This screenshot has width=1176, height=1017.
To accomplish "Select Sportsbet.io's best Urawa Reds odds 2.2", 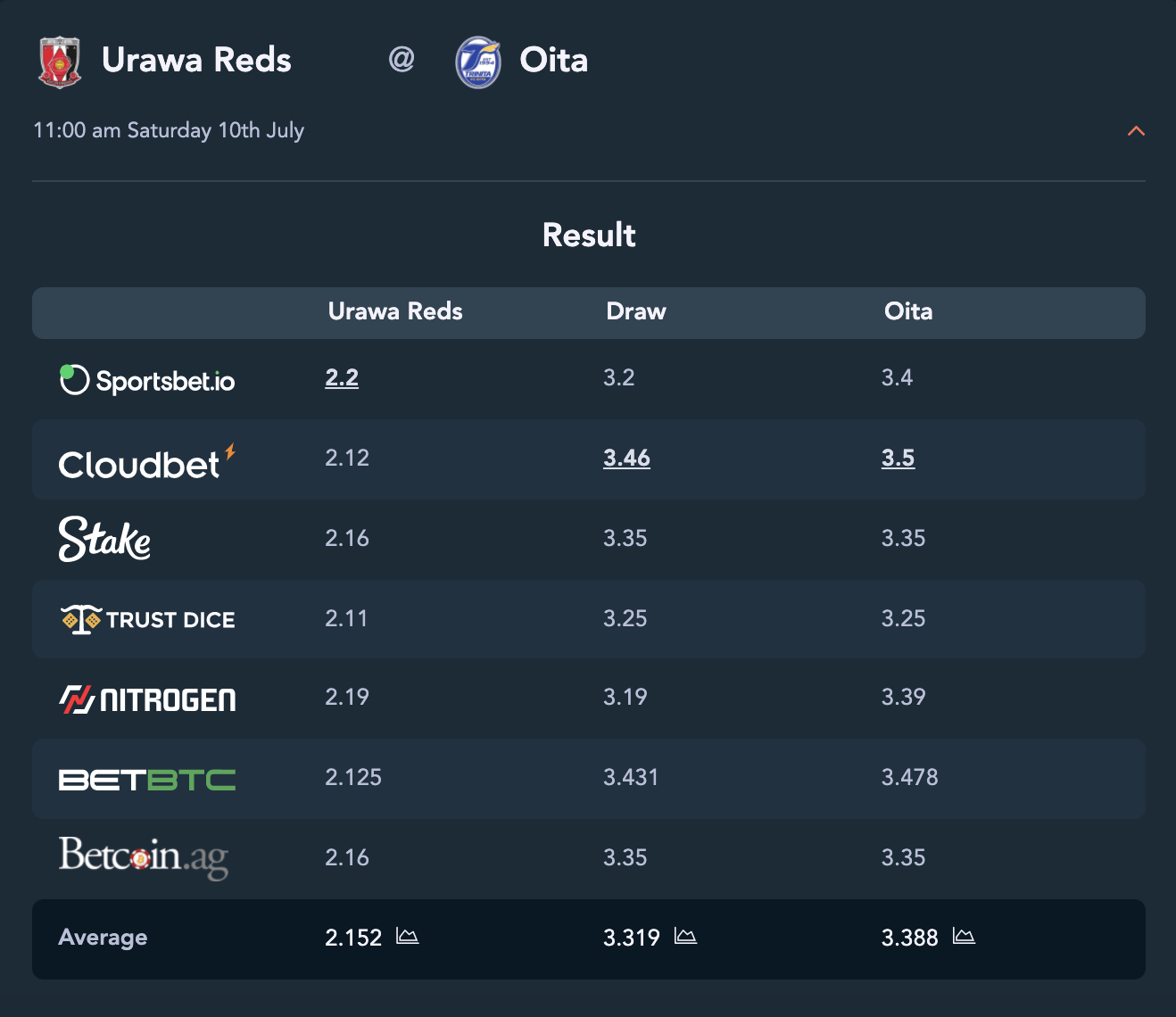I will [x=342, y=377].
